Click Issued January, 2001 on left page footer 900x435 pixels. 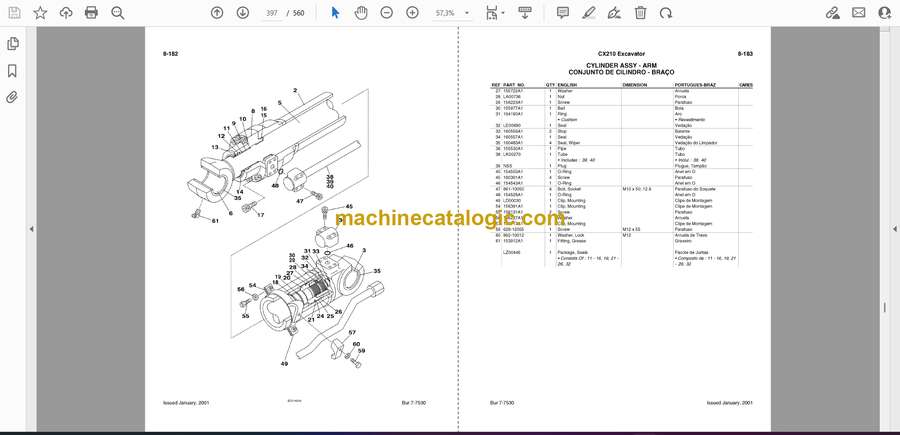(x=186, y=403)
